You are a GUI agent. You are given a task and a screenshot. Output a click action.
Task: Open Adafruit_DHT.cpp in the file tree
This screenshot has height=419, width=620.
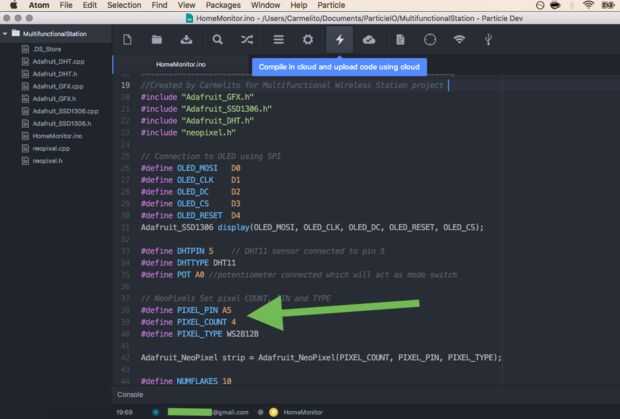58,62
